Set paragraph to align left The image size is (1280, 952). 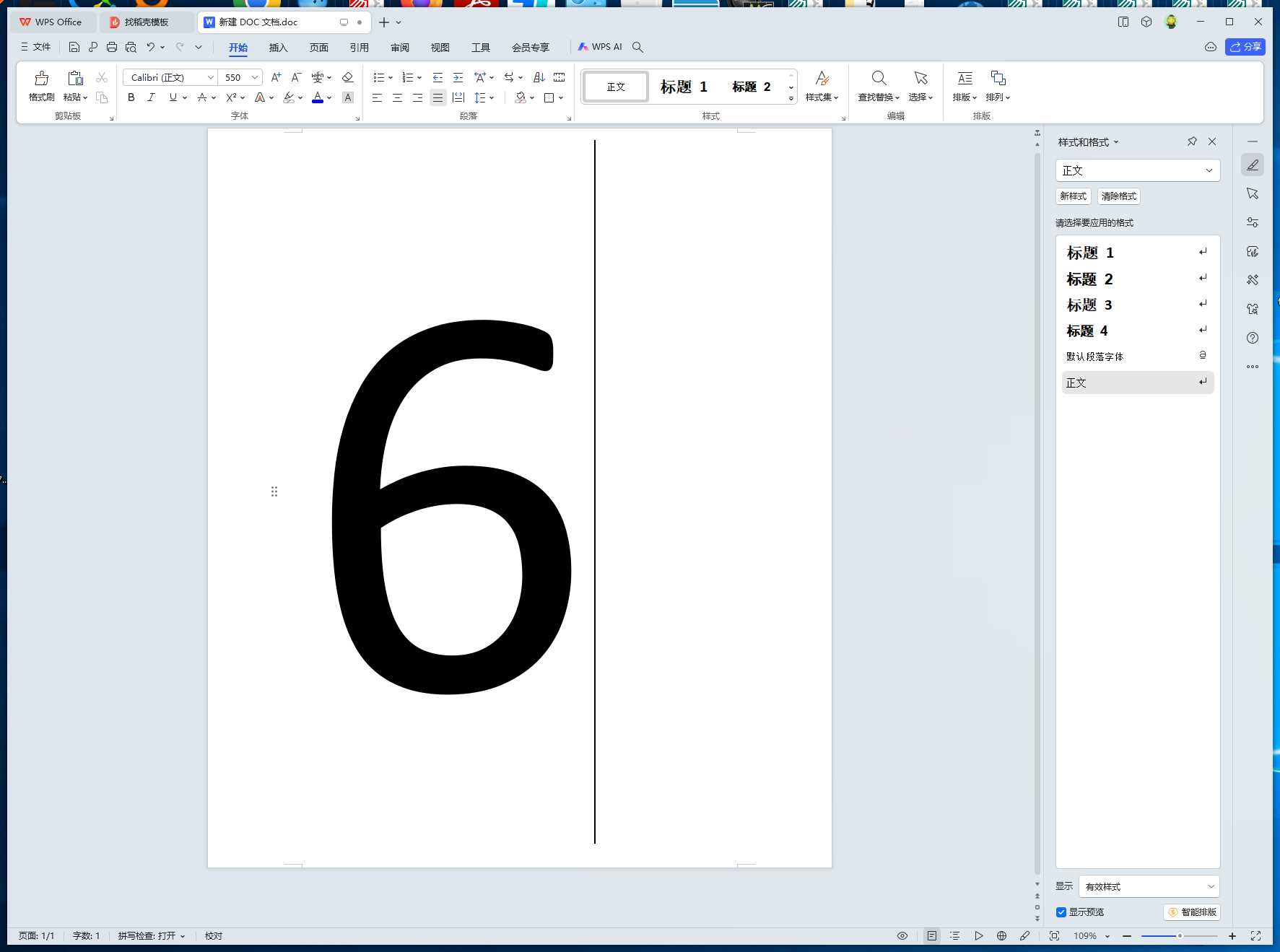pos(377,97)
